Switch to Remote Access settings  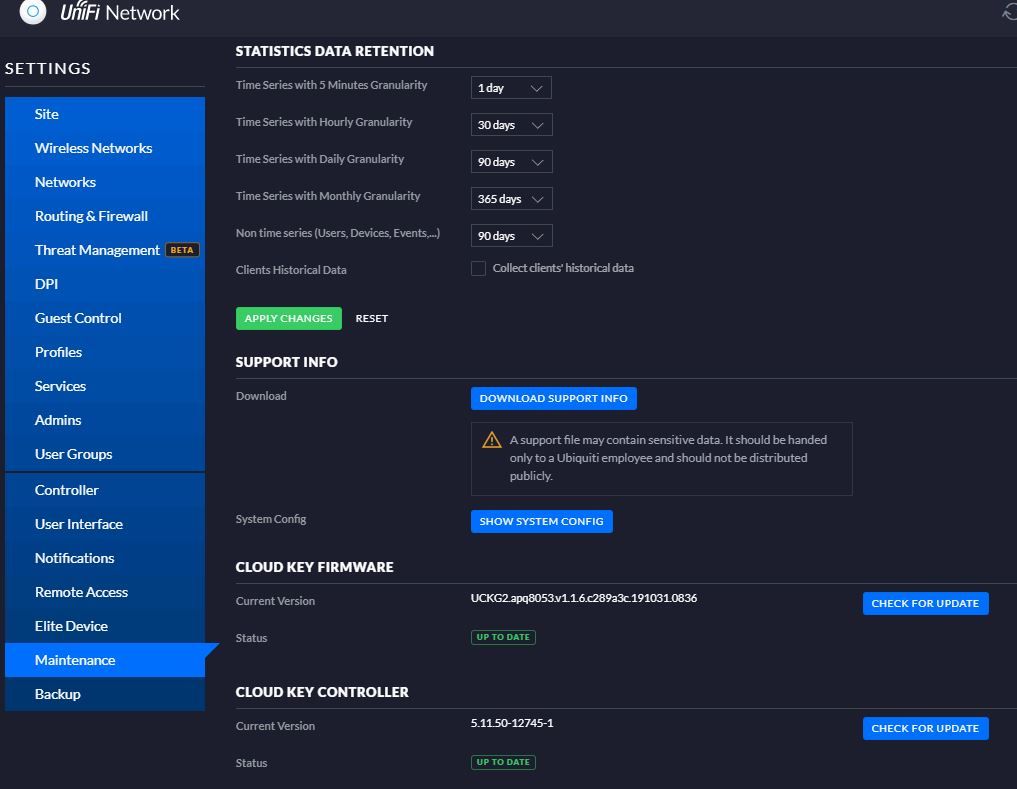point(81,592)
